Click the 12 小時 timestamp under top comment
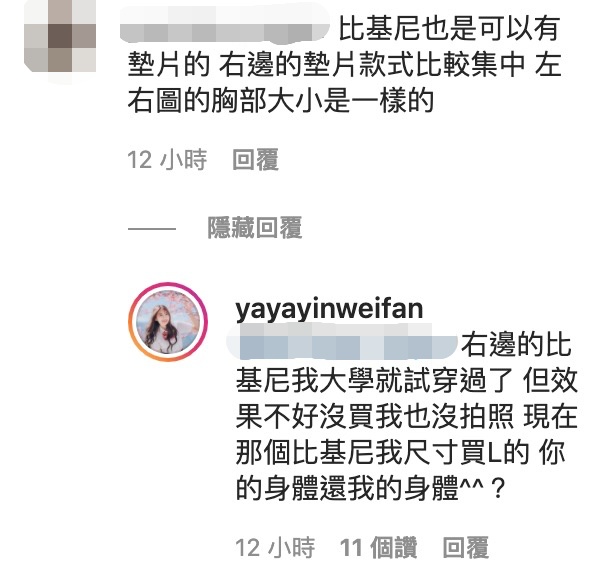The height and width of the screenshot is (576, 604). tap(167, 160)
